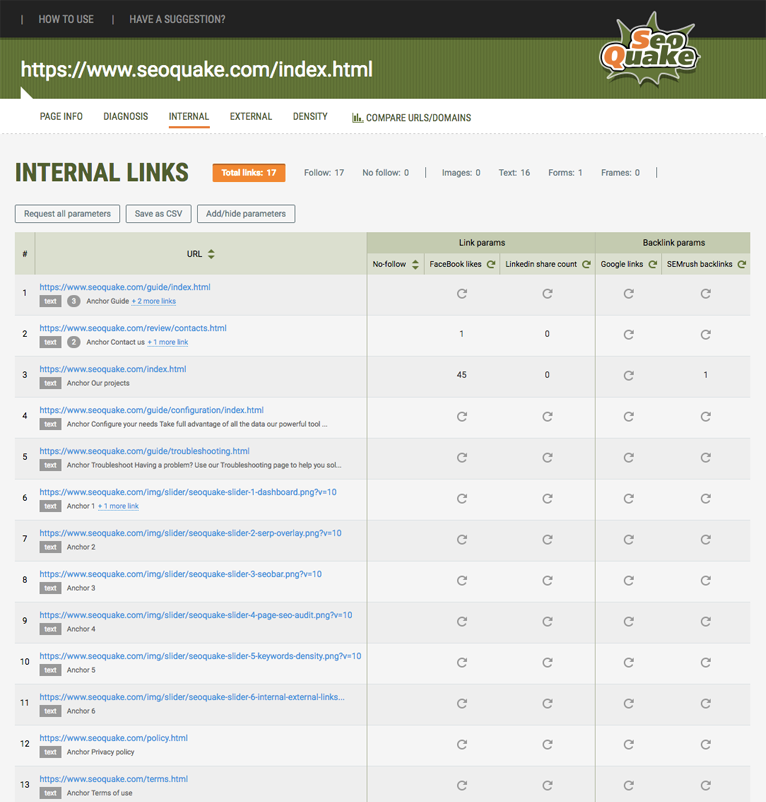The width and height of the screenshot is (766, 802).
Task: Open the guide/index.html link
Action: [x=125, y=287]
